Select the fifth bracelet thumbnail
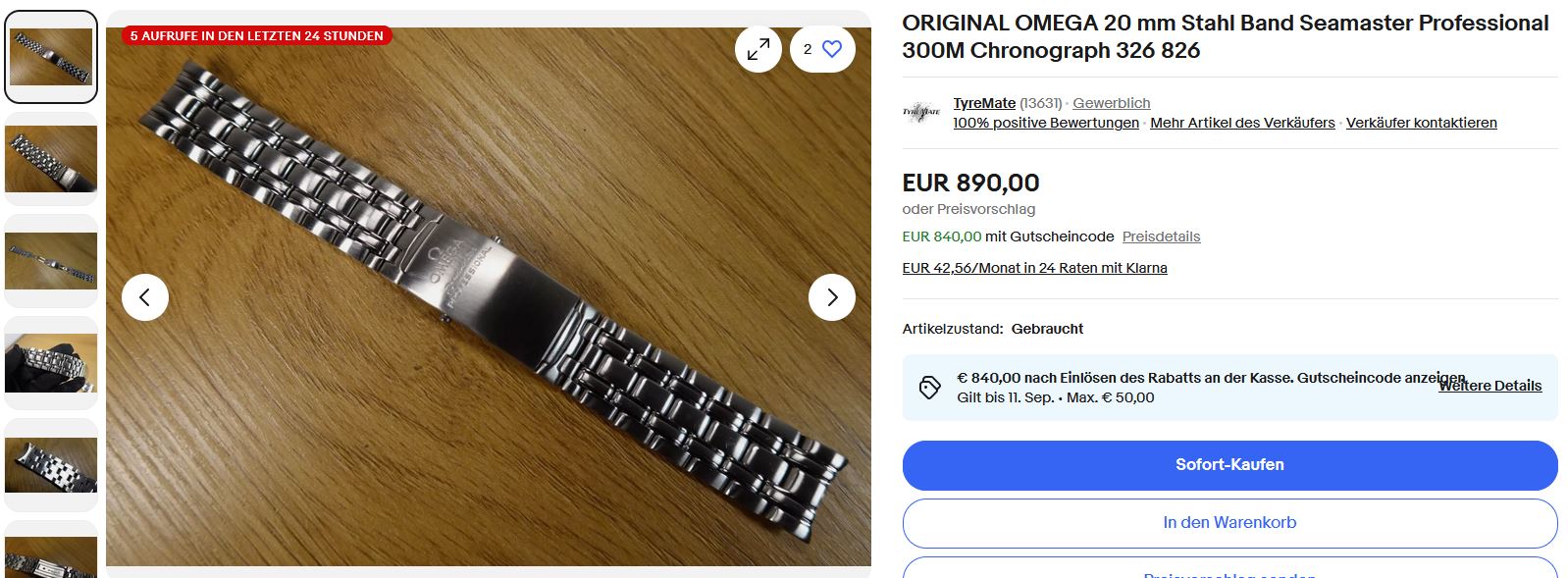 click(x=51, y=464)
